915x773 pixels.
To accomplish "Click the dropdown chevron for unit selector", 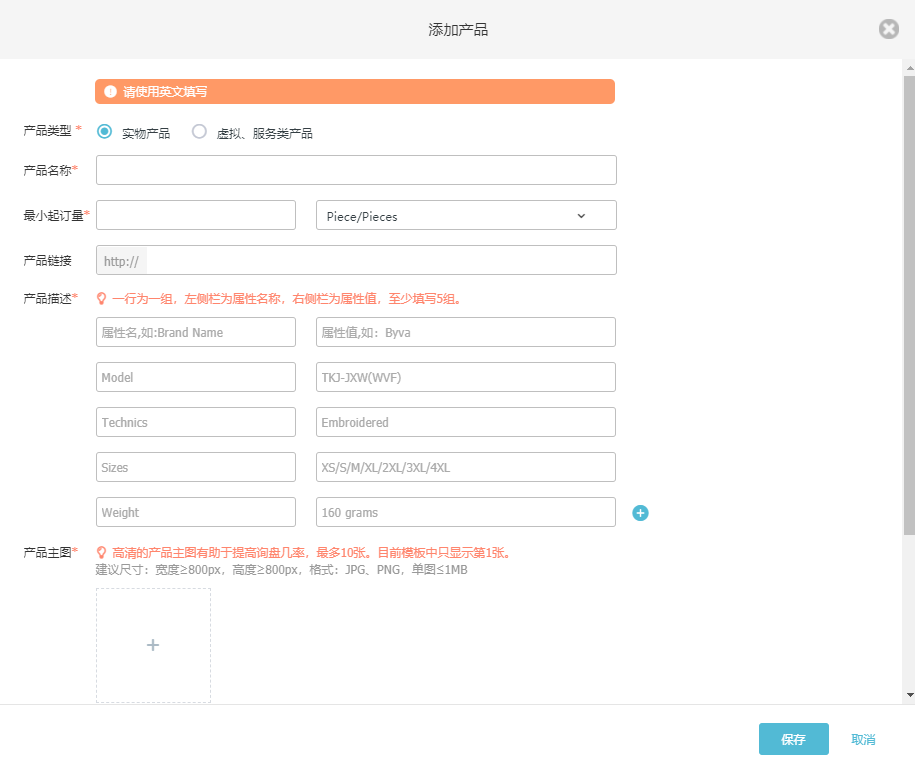I will 581,216.
